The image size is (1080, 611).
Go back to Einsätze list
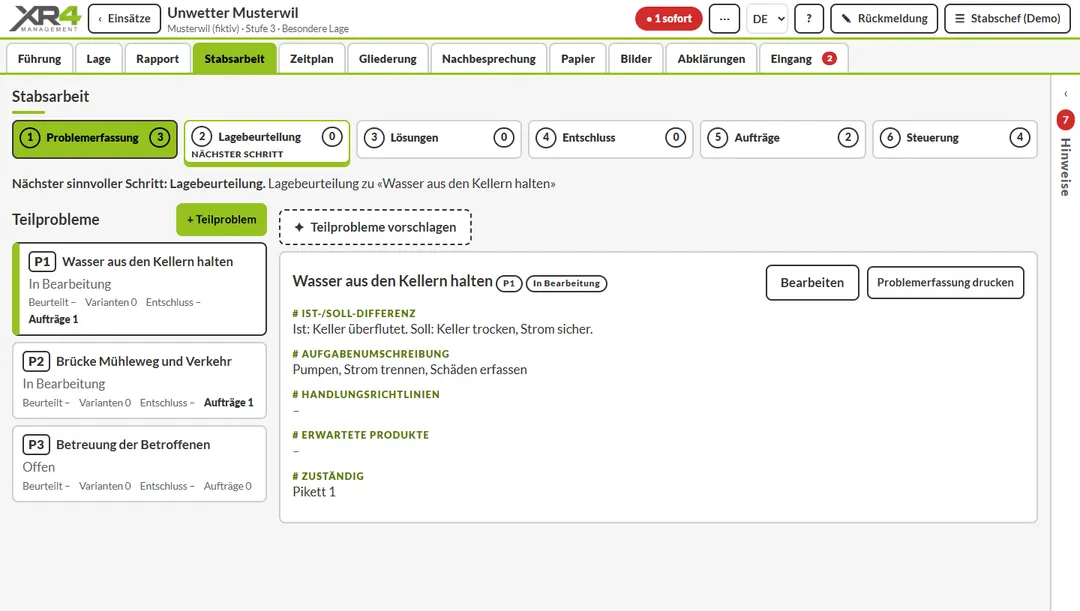click(124, 19)
